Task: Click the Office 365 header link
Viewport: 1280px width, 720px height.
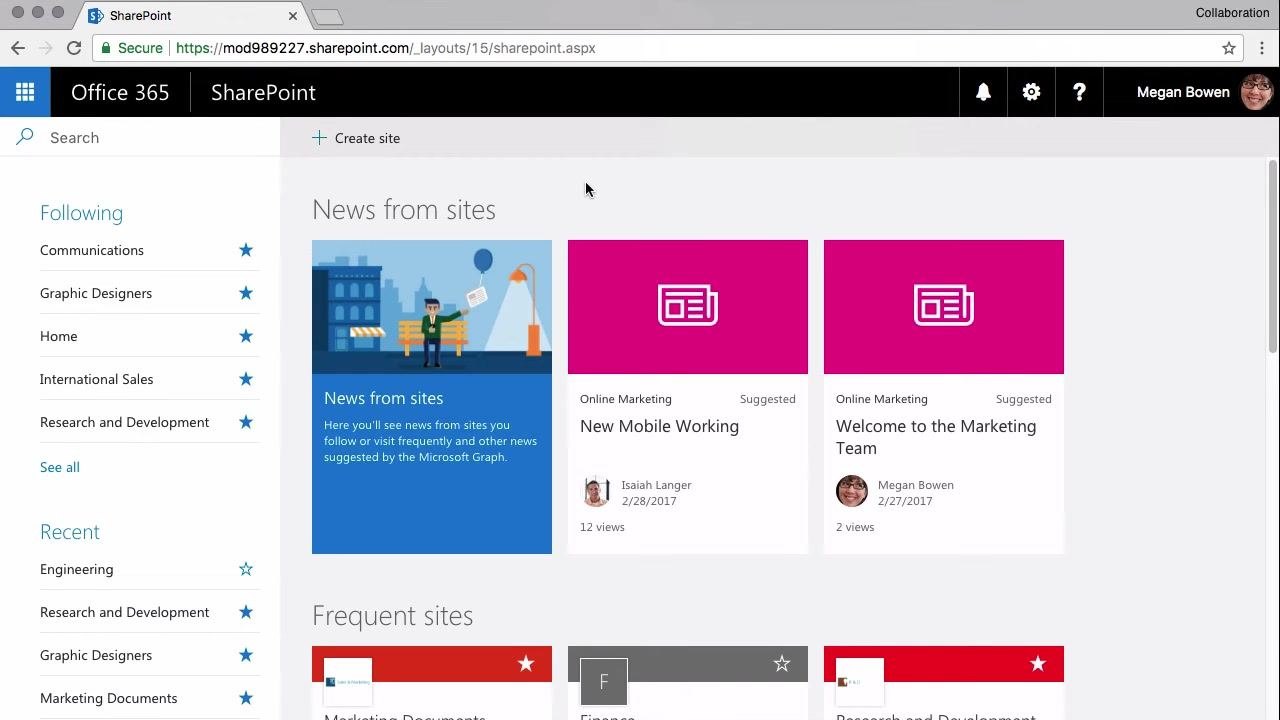Action: (x=120, y=92)
